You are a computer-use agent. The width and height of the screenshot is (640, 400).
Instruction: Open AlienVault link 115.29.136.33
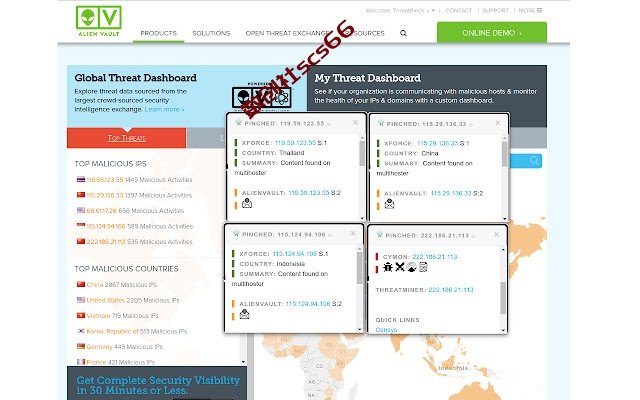pyautogui.click(x=451, y=193)
